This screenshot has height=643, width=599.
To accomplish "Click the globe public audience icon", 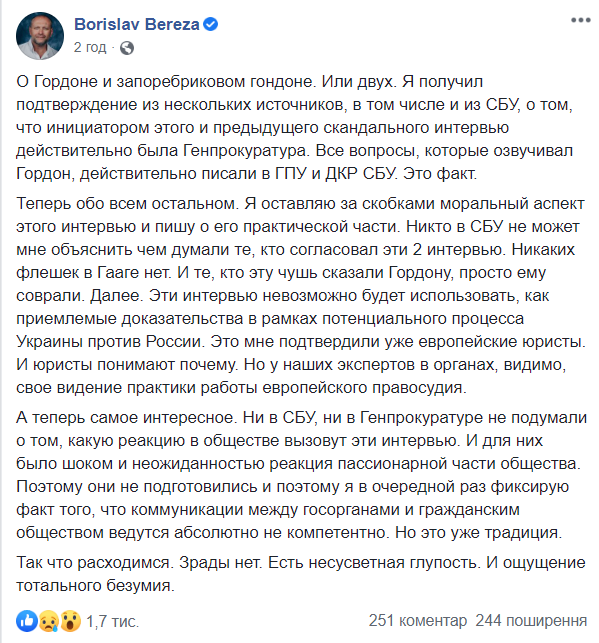I will (x=127, y=48).
